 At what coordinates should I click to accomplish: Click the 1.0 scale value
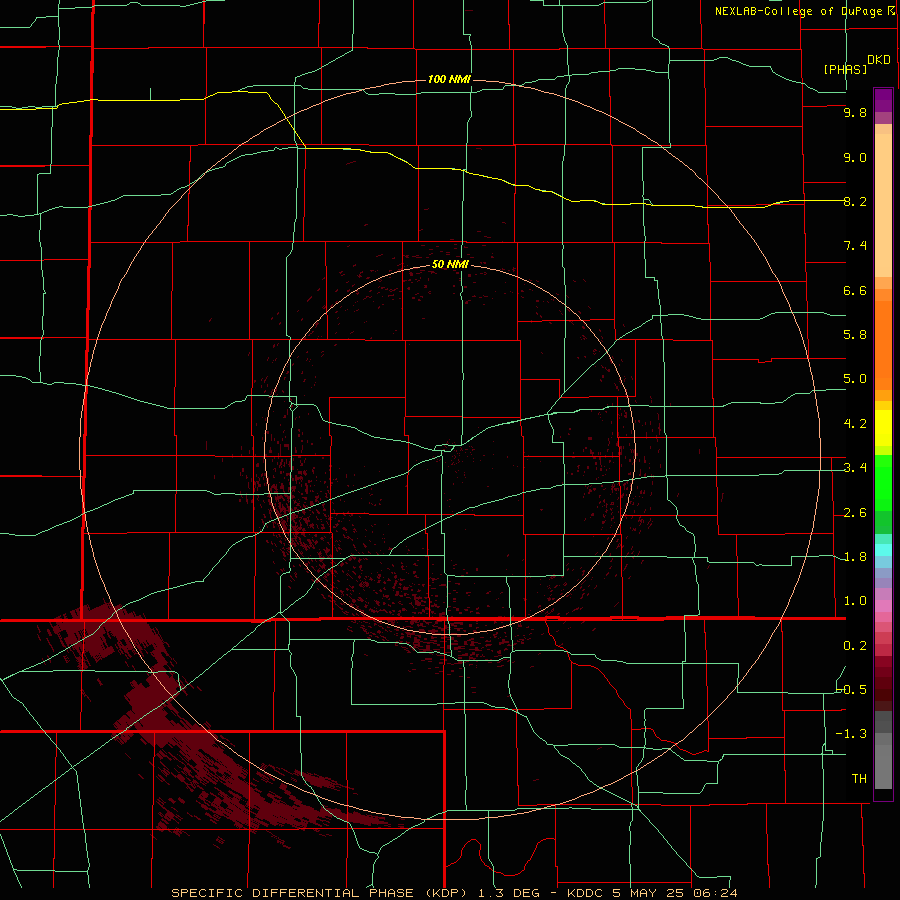(855, 601)
